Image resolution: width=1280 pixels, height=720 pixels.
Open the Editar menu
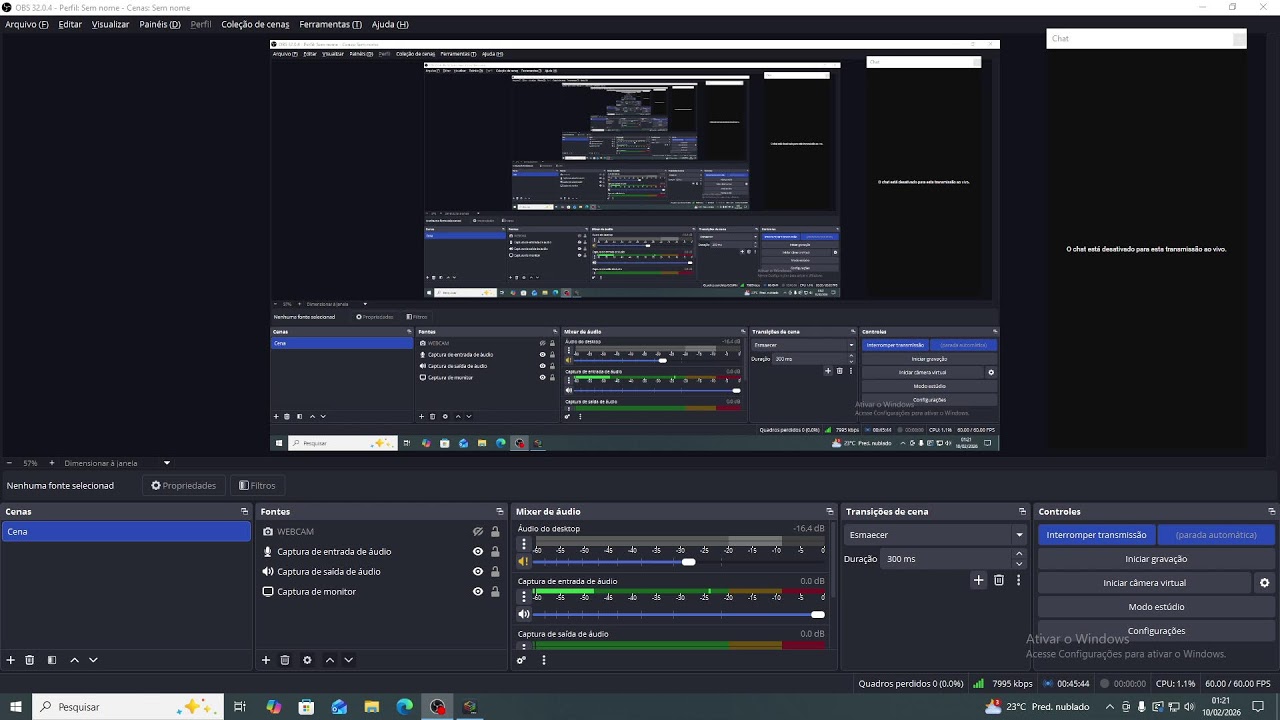click(70, 24)
